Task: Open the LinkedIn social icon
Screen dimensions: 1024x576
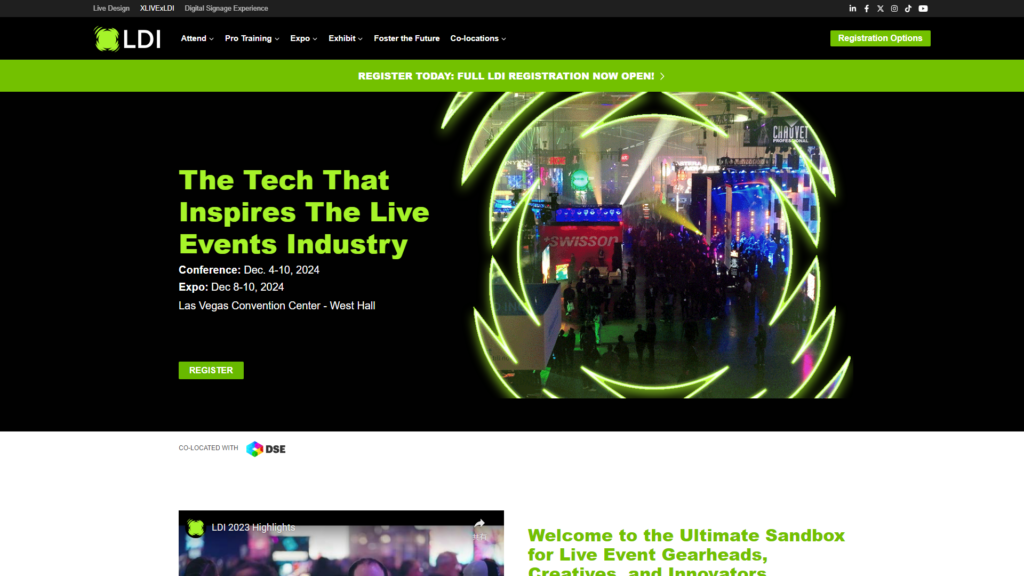Action: [852, 8]
